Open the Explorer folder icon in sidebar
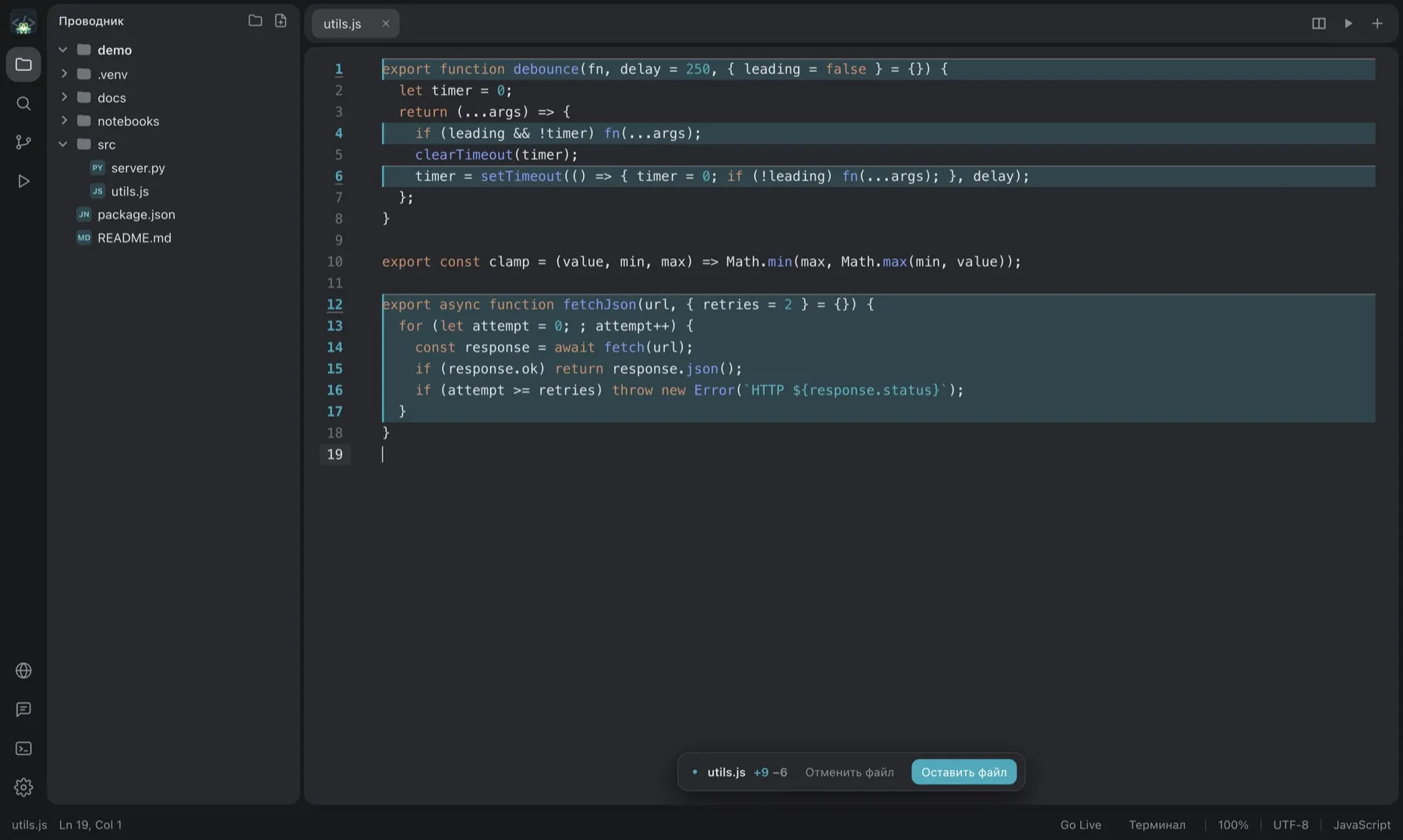Viewport: 1403px width, 840px height. [x=23, y=65]
